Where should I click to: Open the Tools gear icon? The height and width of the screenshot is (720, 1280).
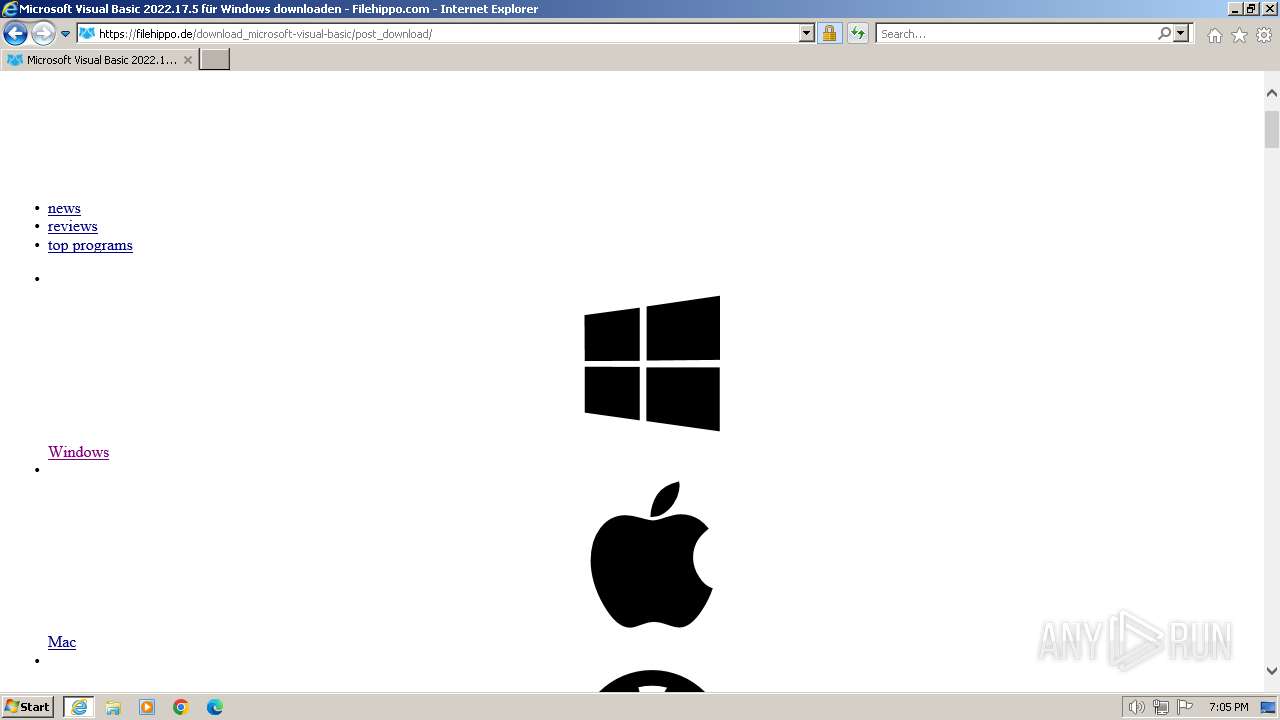coord(1264,35)
